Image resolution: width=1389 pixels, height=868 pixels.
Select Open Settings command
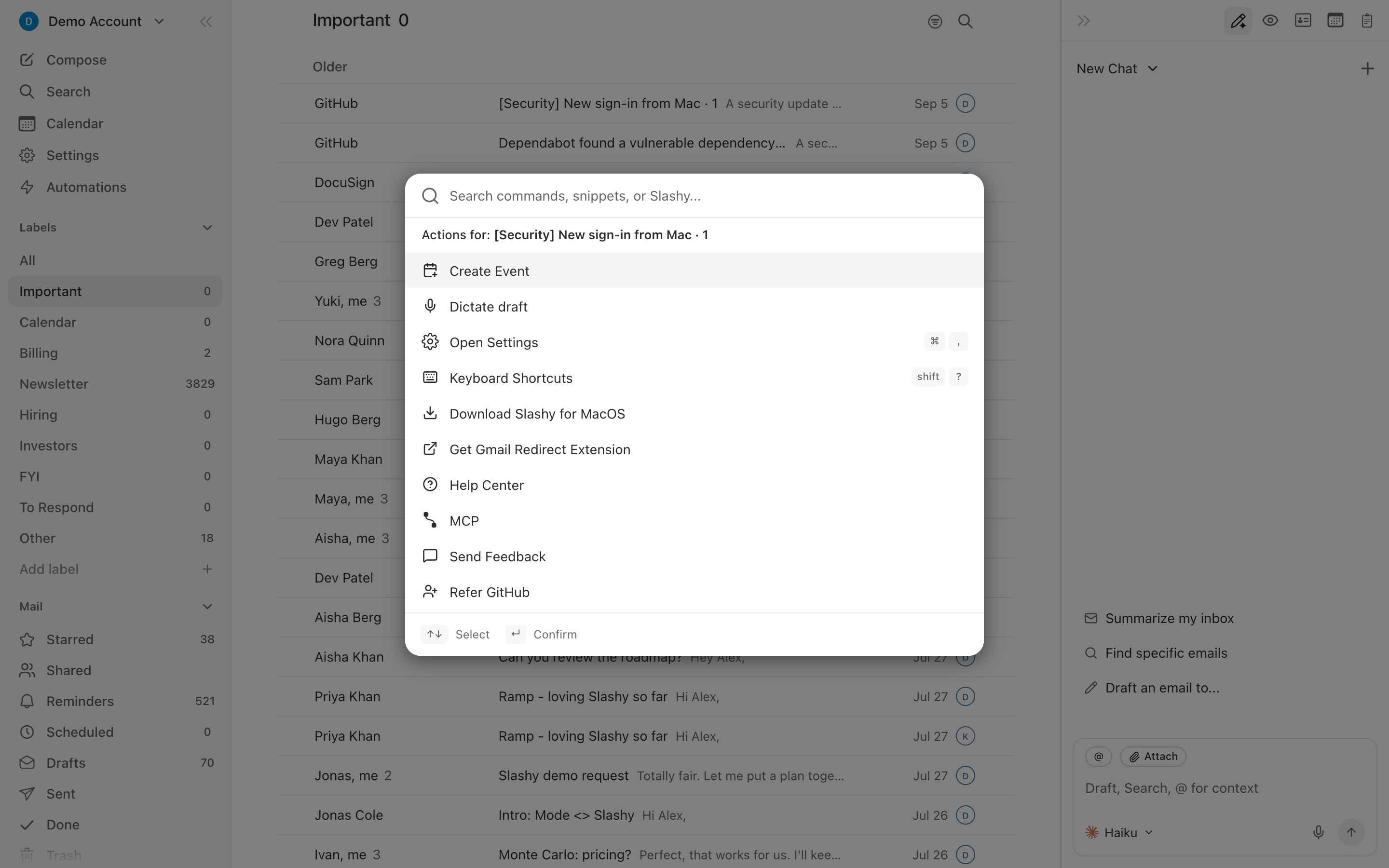694,342
